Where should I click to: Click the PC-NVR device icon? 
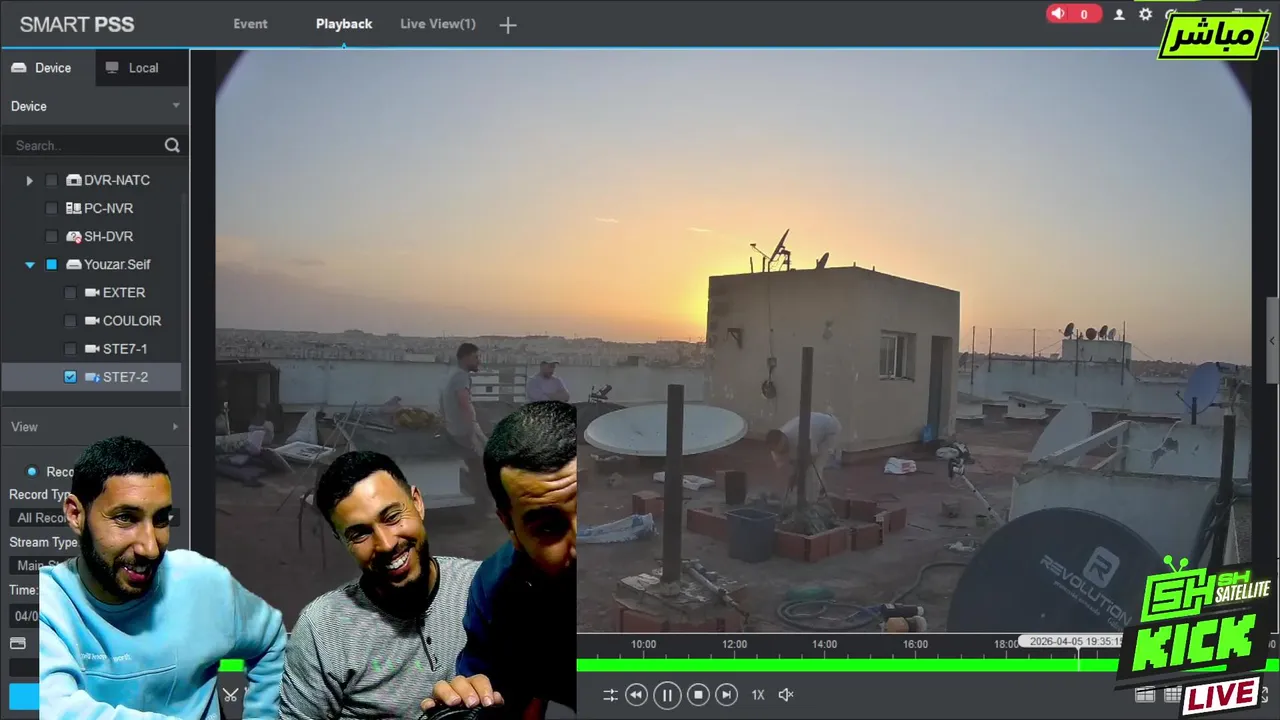click(73, 208)
